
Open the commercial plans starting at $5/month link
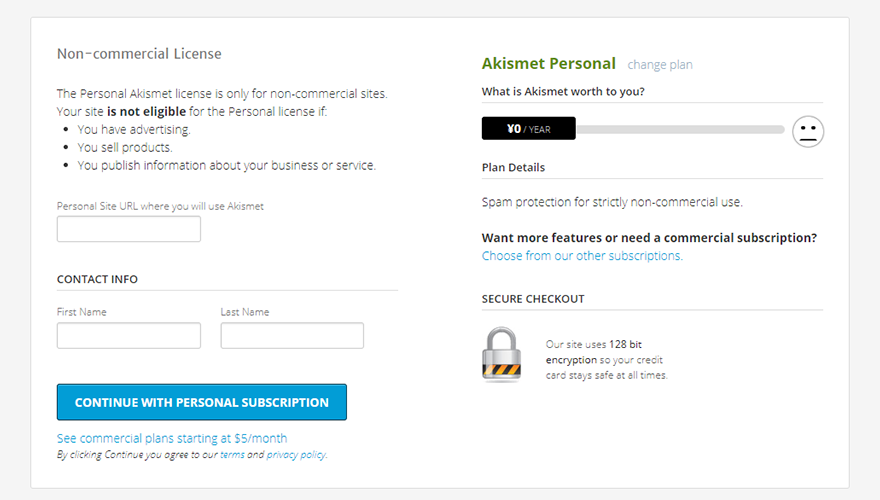coord(172,438)
